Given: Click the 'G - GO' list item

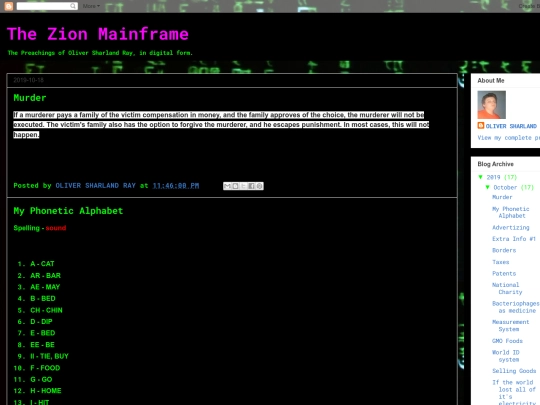Looking at the screenshot, I should coord(41,380).
